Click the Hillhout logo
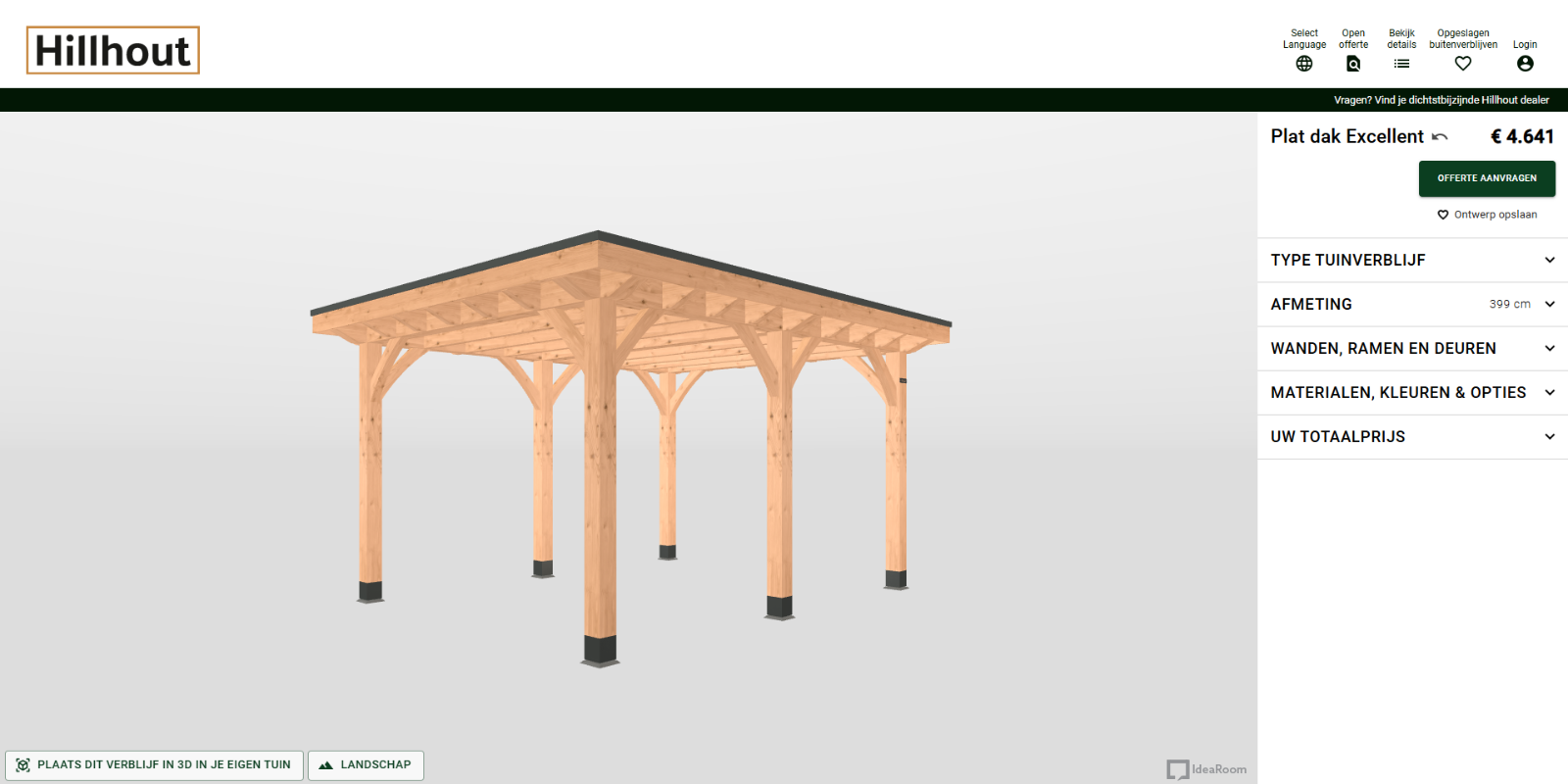The height and width of the screenshot is (784, 1568). 113,51
